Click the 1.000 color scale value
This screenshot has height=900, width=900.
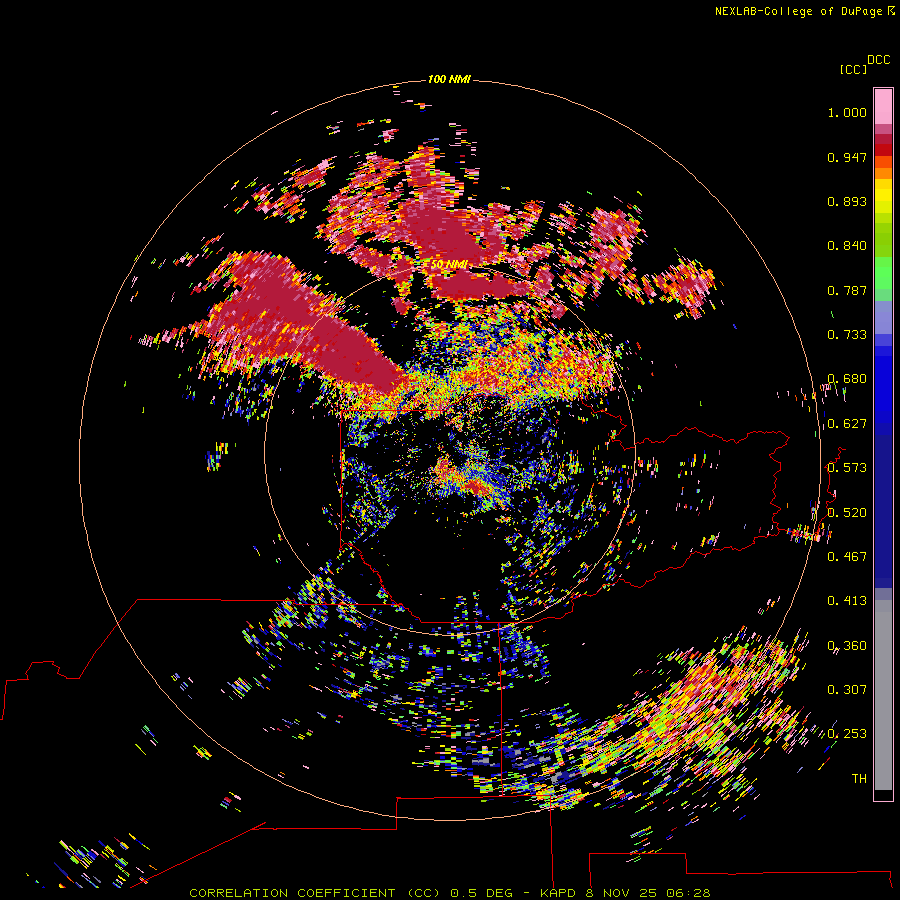(x=847, y=112)
